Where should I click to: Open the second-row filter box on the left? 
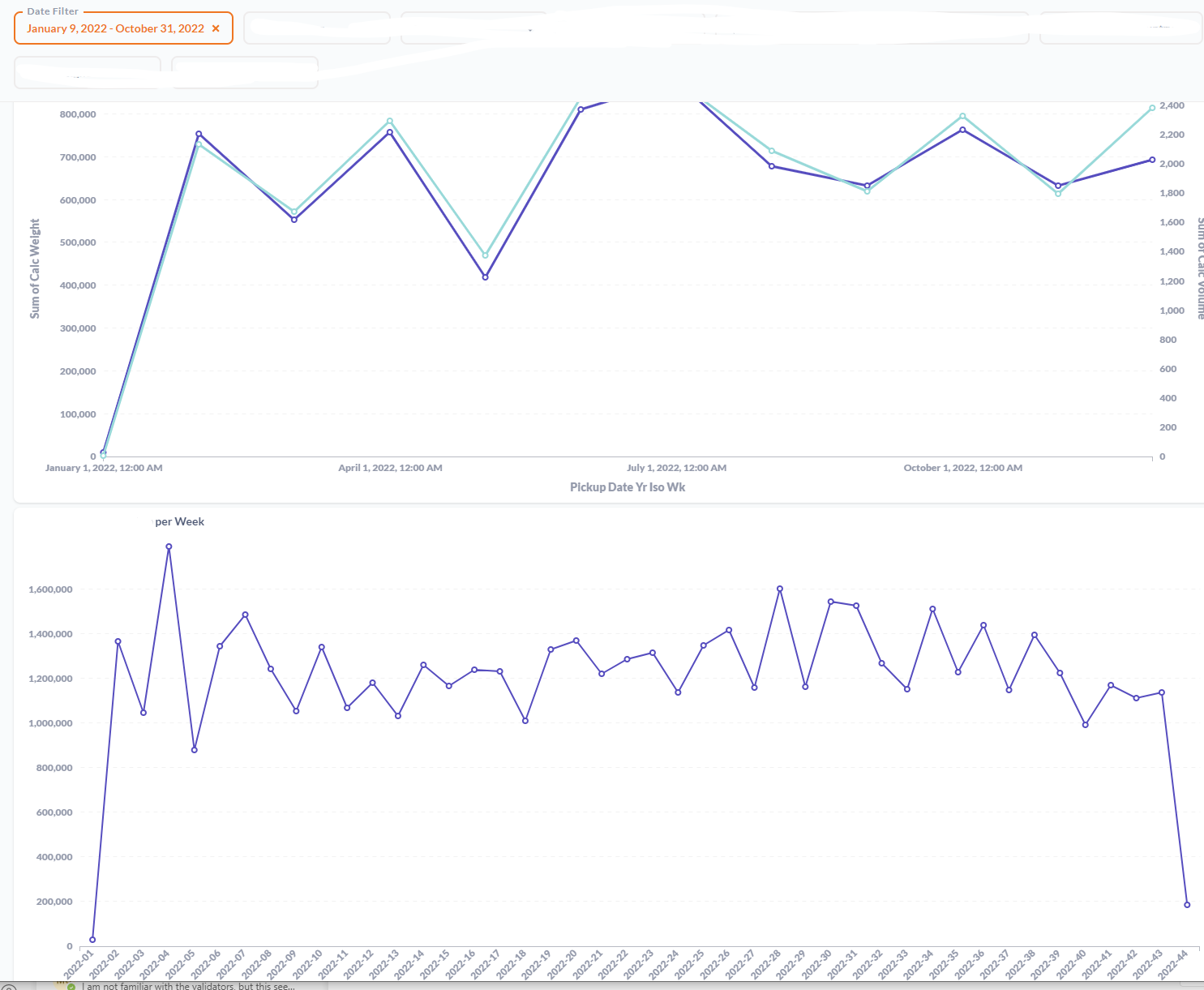coord(86,71)
